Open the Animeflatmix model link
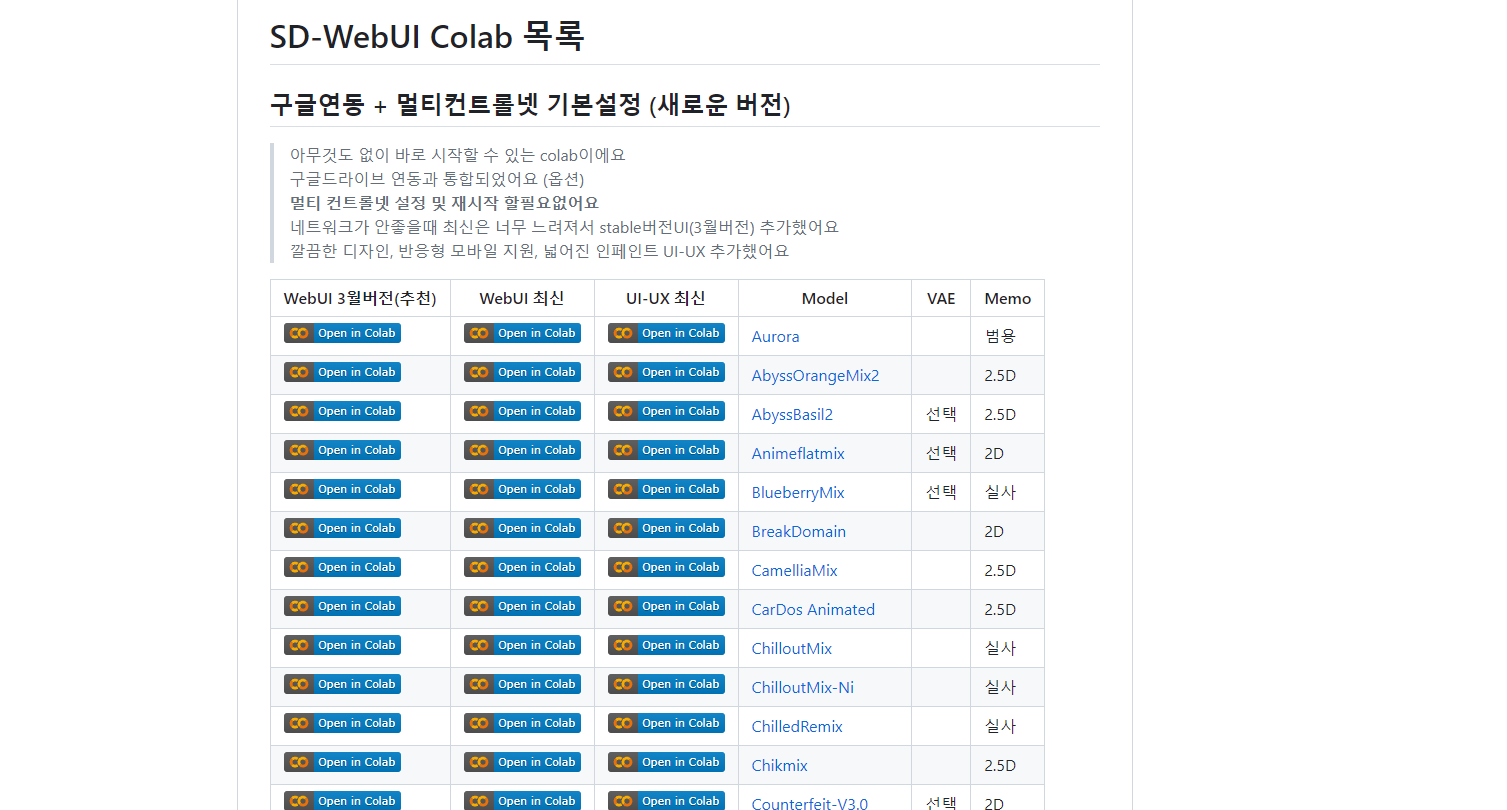1507x810 pixels. (798, 454)
